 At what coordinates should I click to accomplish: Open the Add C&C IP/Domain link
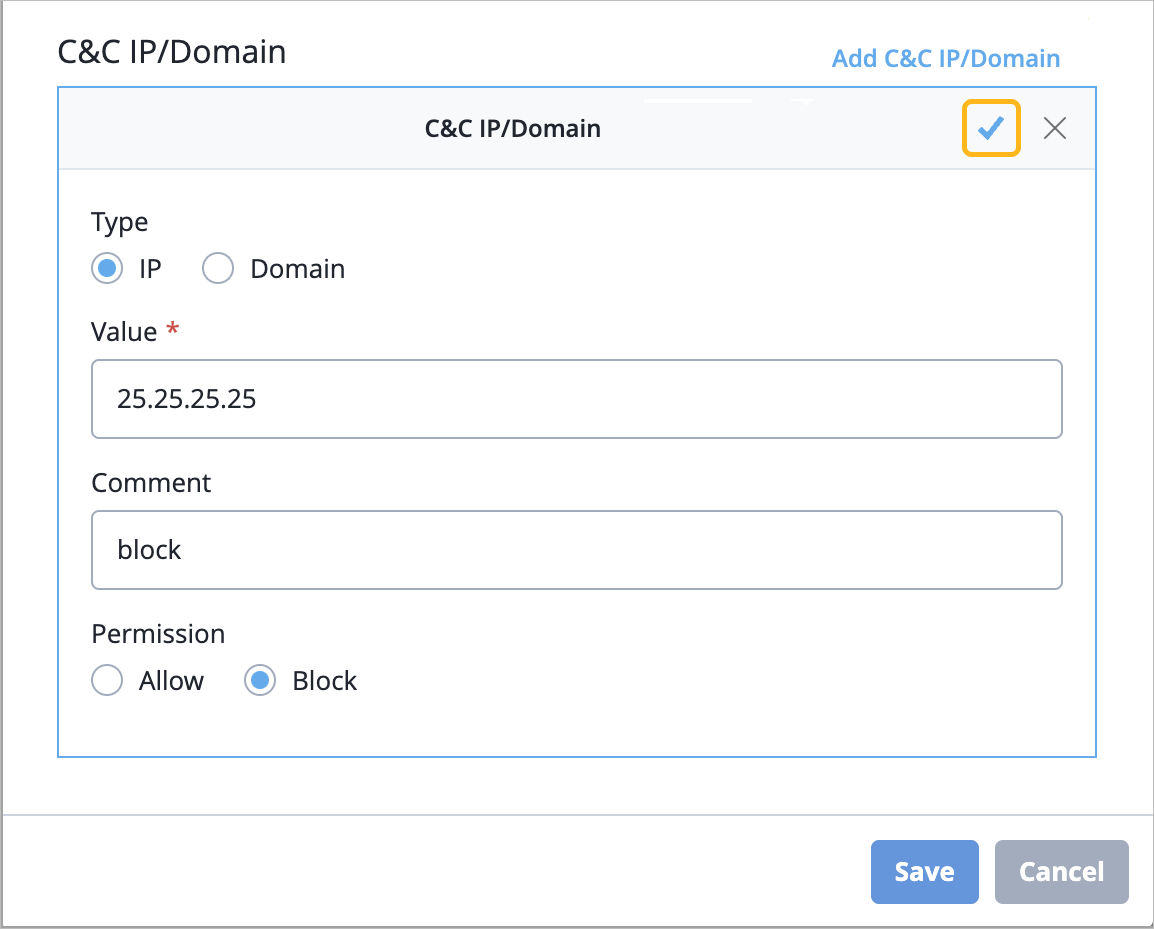click(x=945, y=58)
